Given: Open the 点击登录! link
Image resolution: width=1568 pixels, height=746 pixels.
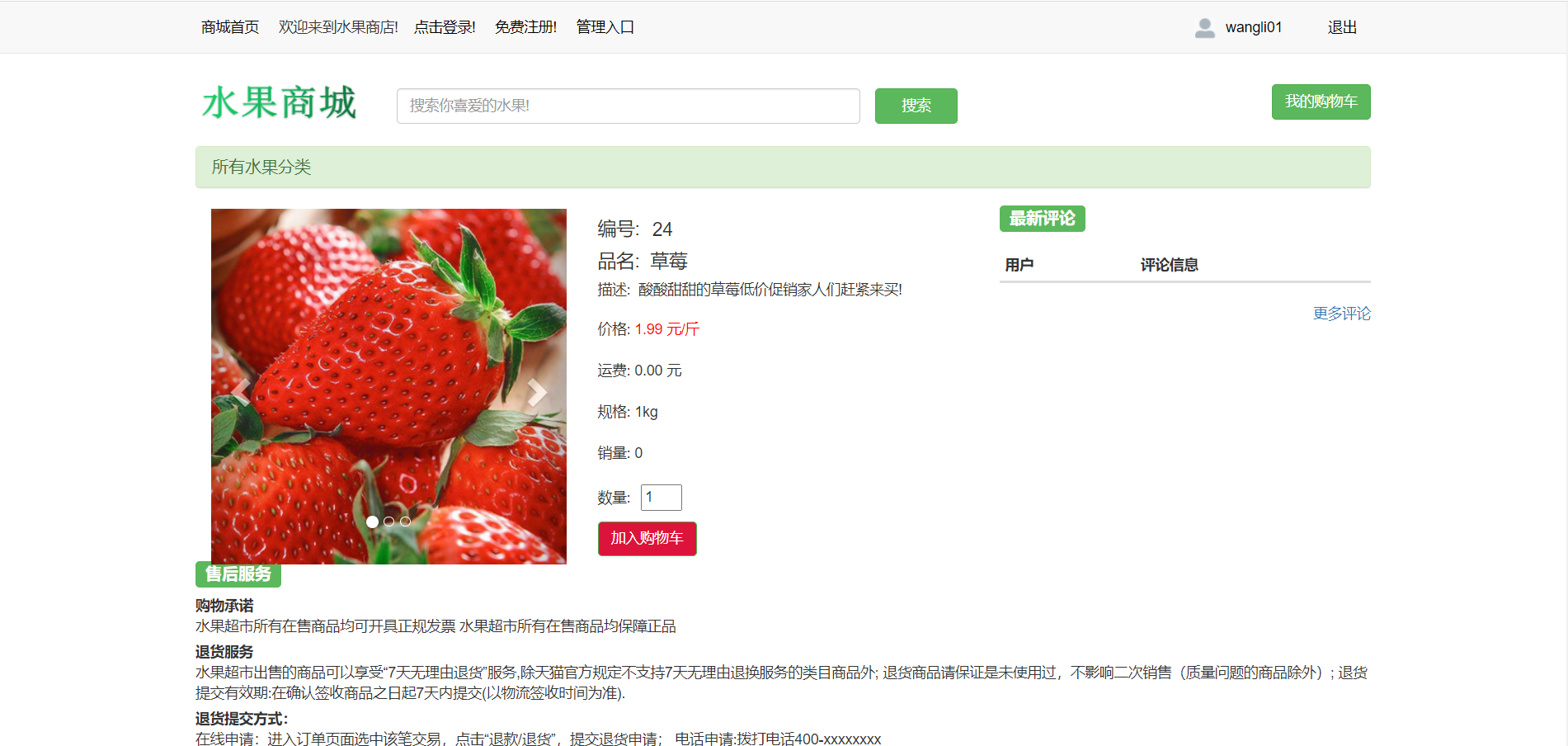Looking at the screenshot, I should point(445,27).
